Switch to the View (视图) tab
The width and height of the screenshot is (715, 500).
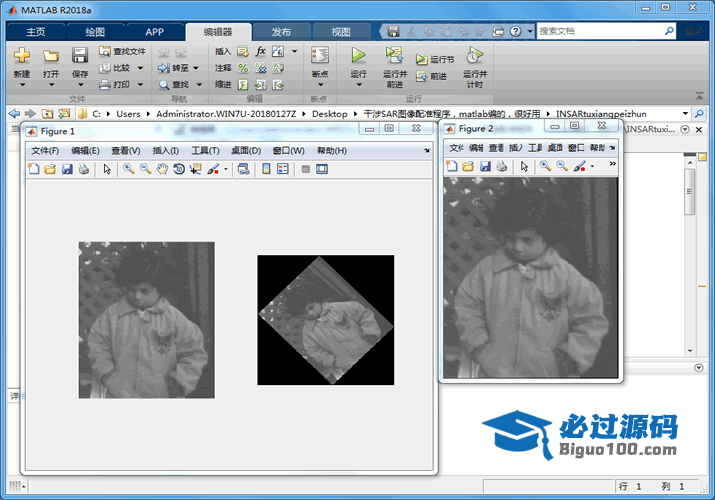(x=341, y=32)
